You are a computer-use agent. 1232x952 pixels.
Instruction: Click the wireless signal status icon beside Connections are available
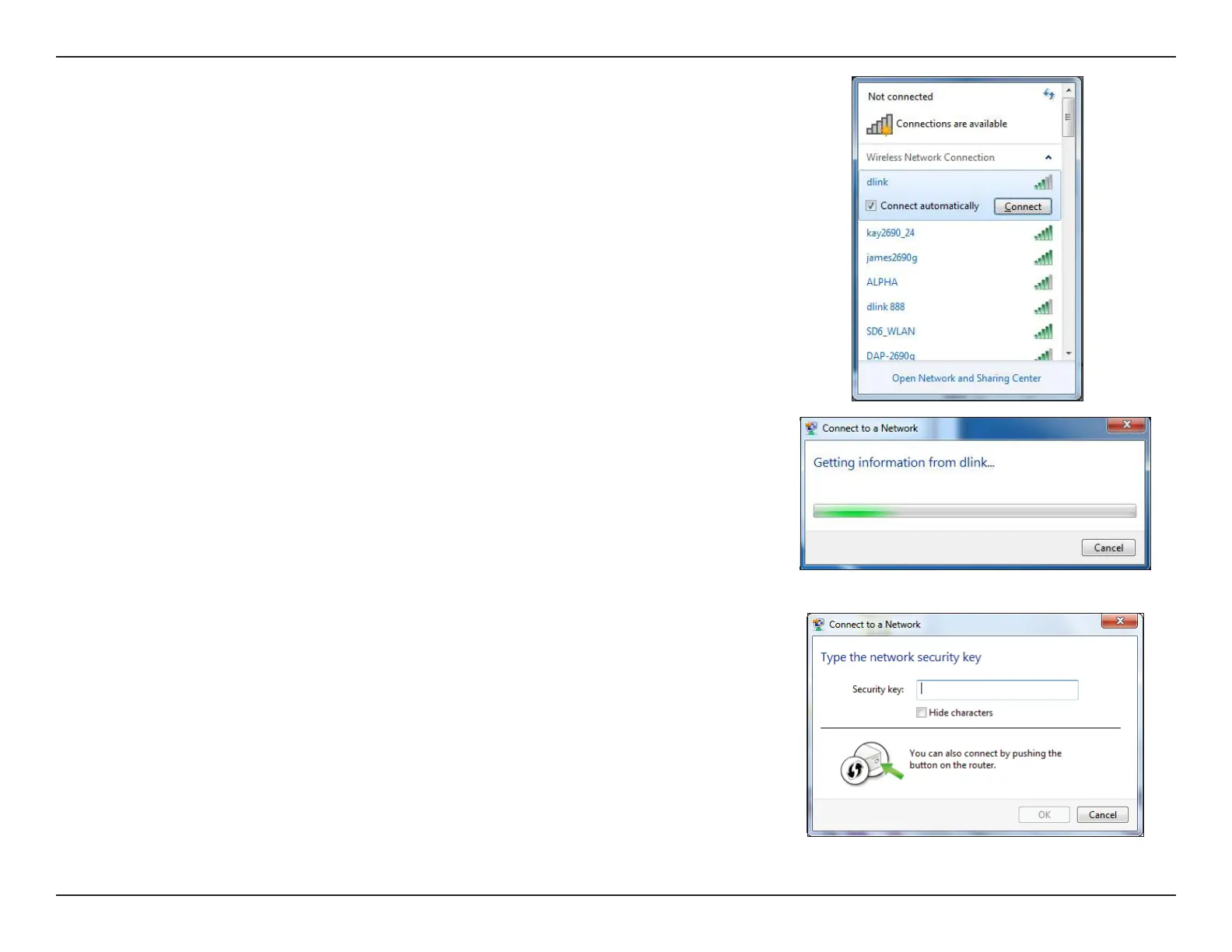tap(880, 125)
